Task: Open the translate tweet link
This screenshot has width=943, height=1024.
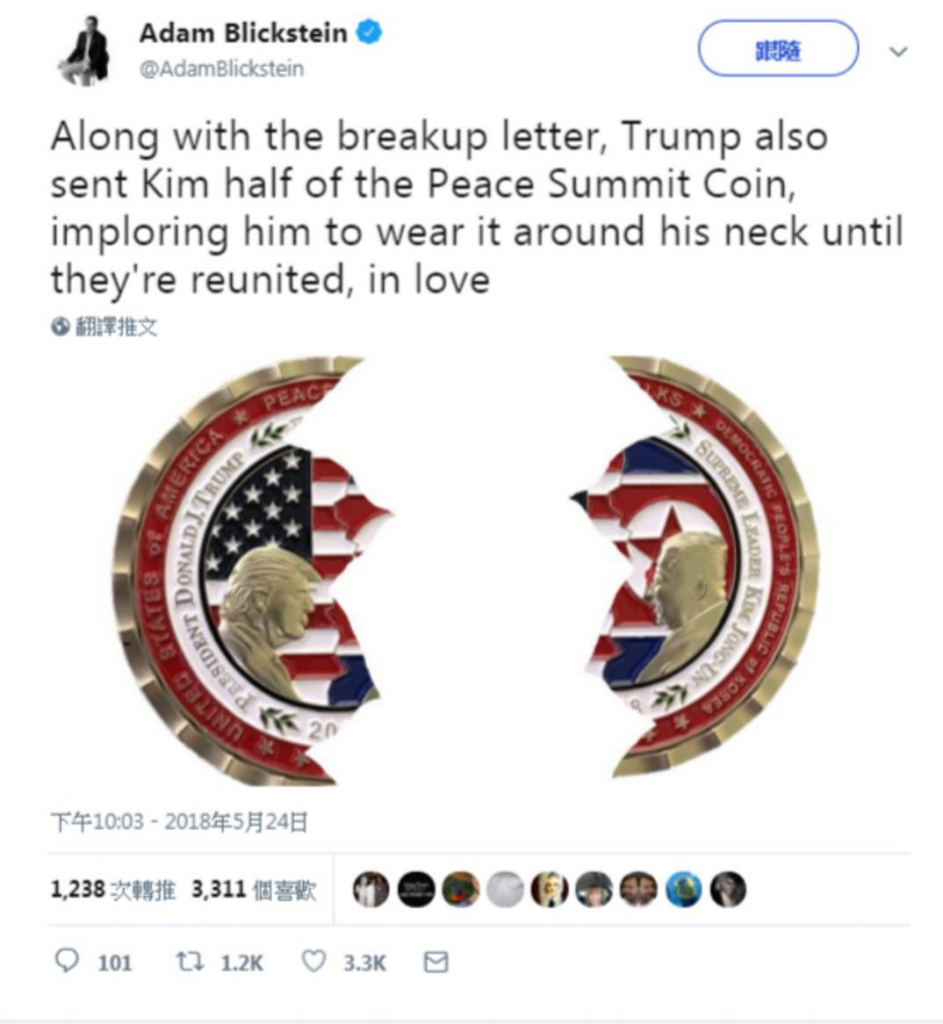Action: point(117,327)
